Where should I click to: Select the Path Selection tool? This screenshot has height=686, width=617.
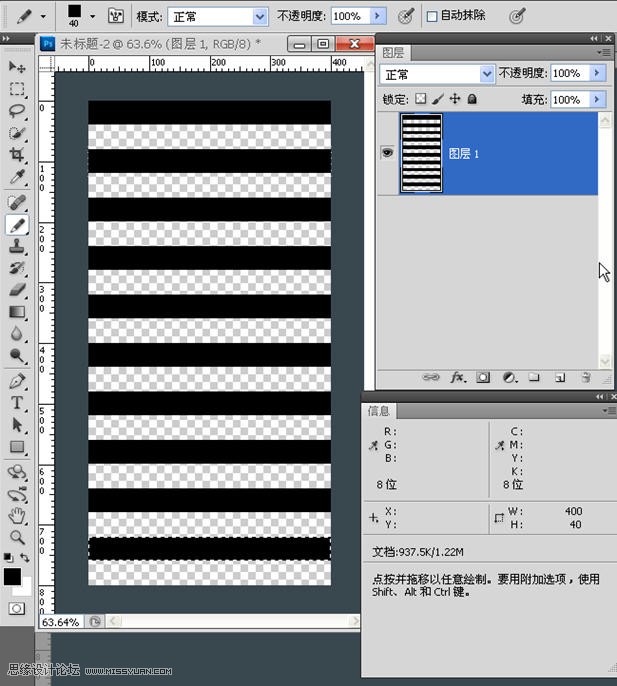coord(17,425)
